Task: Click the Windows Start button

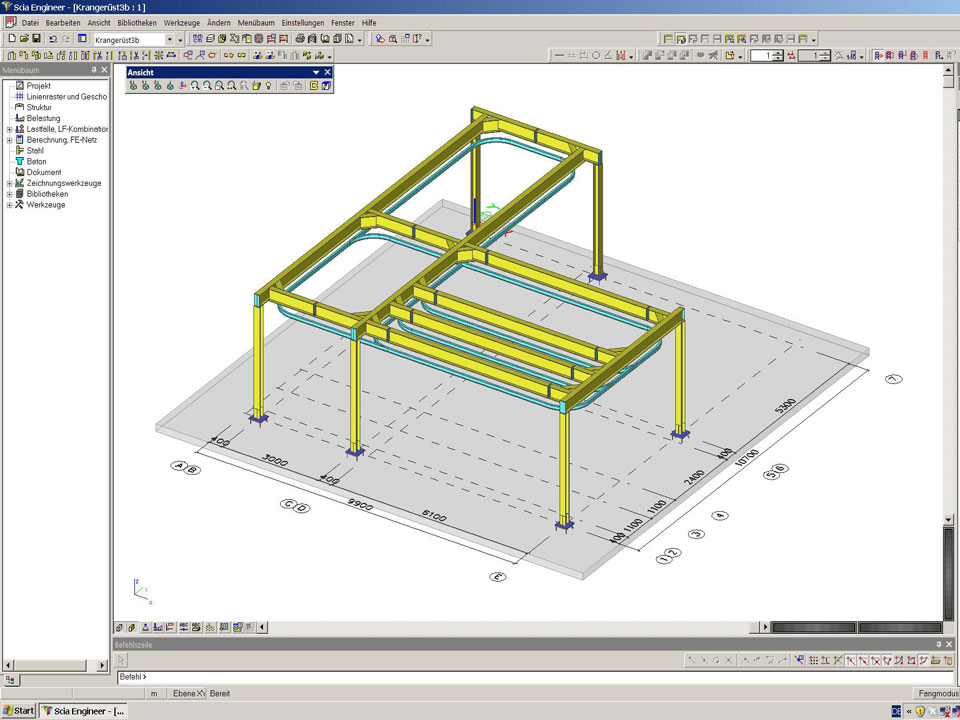Action: pyautogui.click(x=18, y=711)
